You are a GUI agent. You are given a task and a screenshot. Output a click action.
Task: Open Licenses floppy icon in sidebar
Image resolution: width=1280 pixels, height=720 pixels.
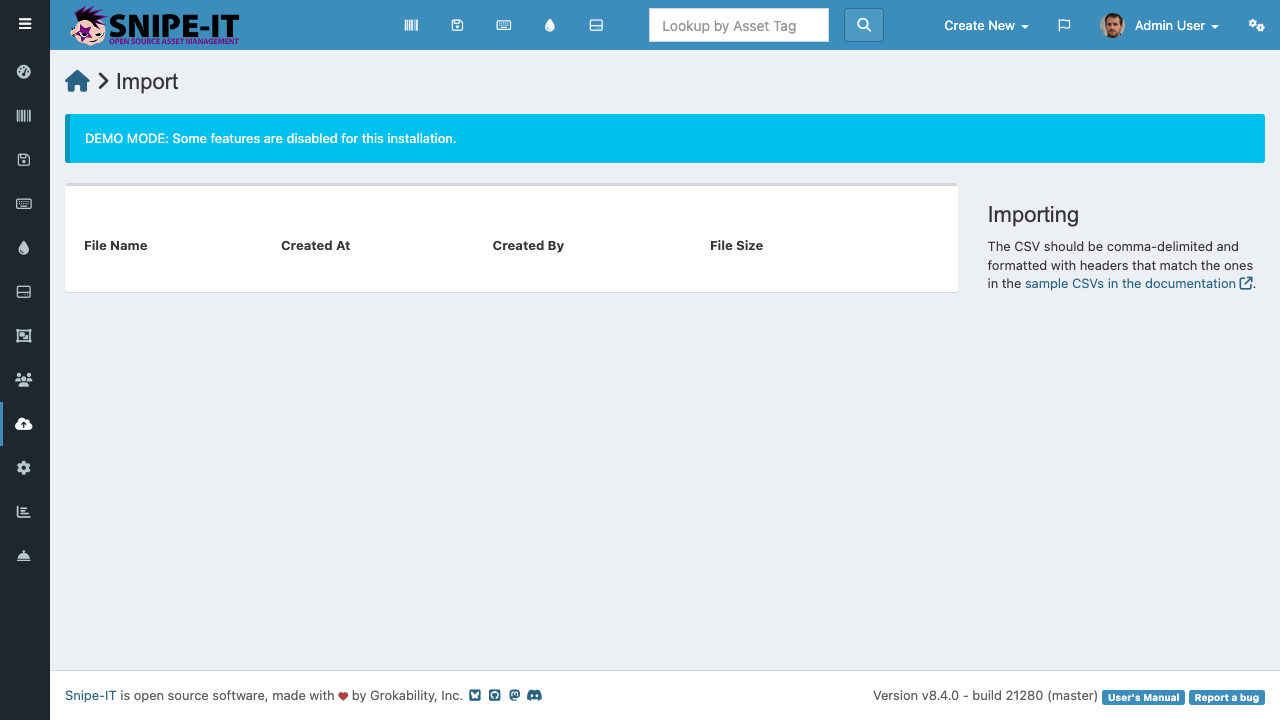pos(24,160)
